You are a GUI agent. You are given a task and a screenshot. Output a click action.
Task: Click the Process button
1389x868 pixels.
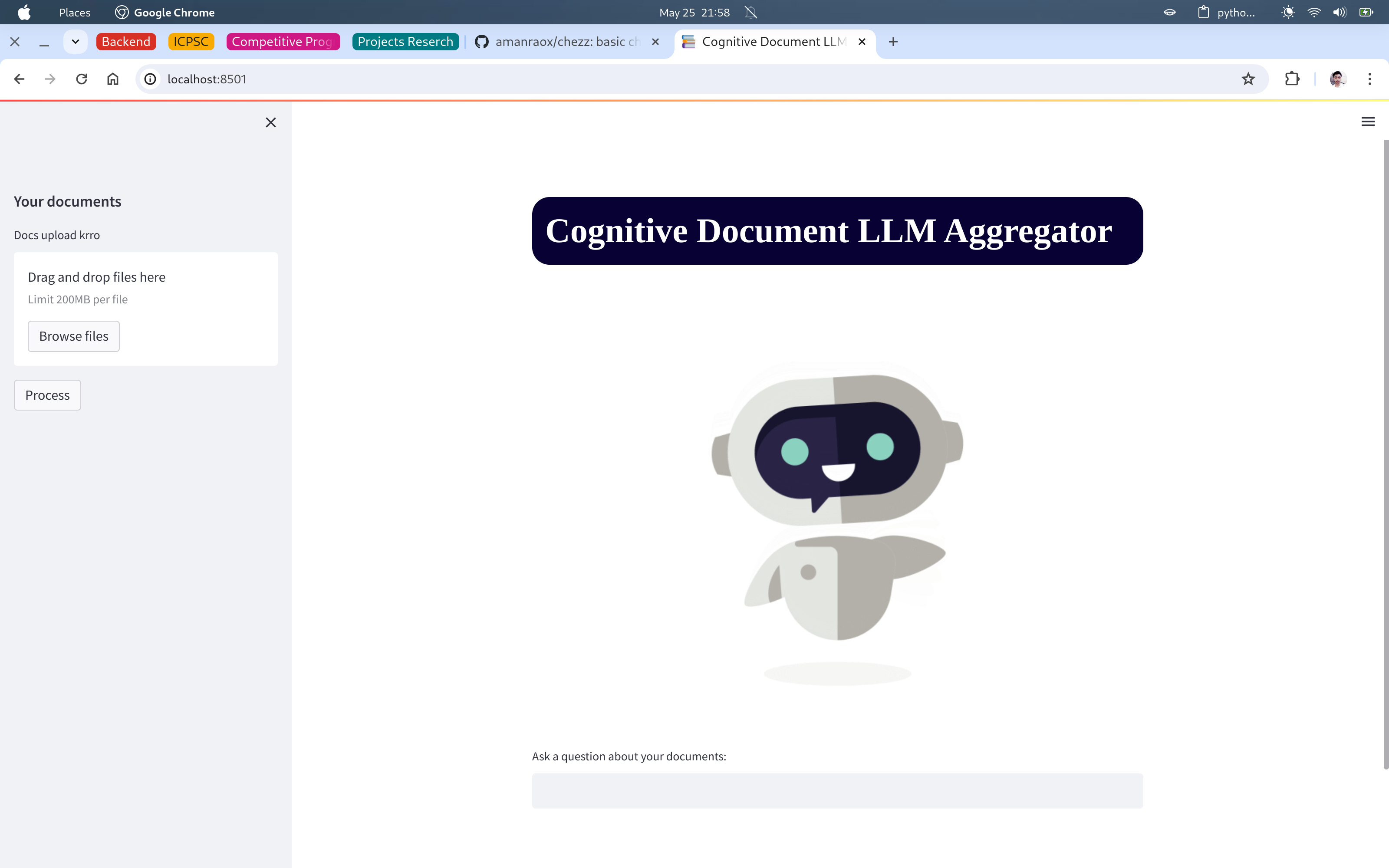[47, 395]
